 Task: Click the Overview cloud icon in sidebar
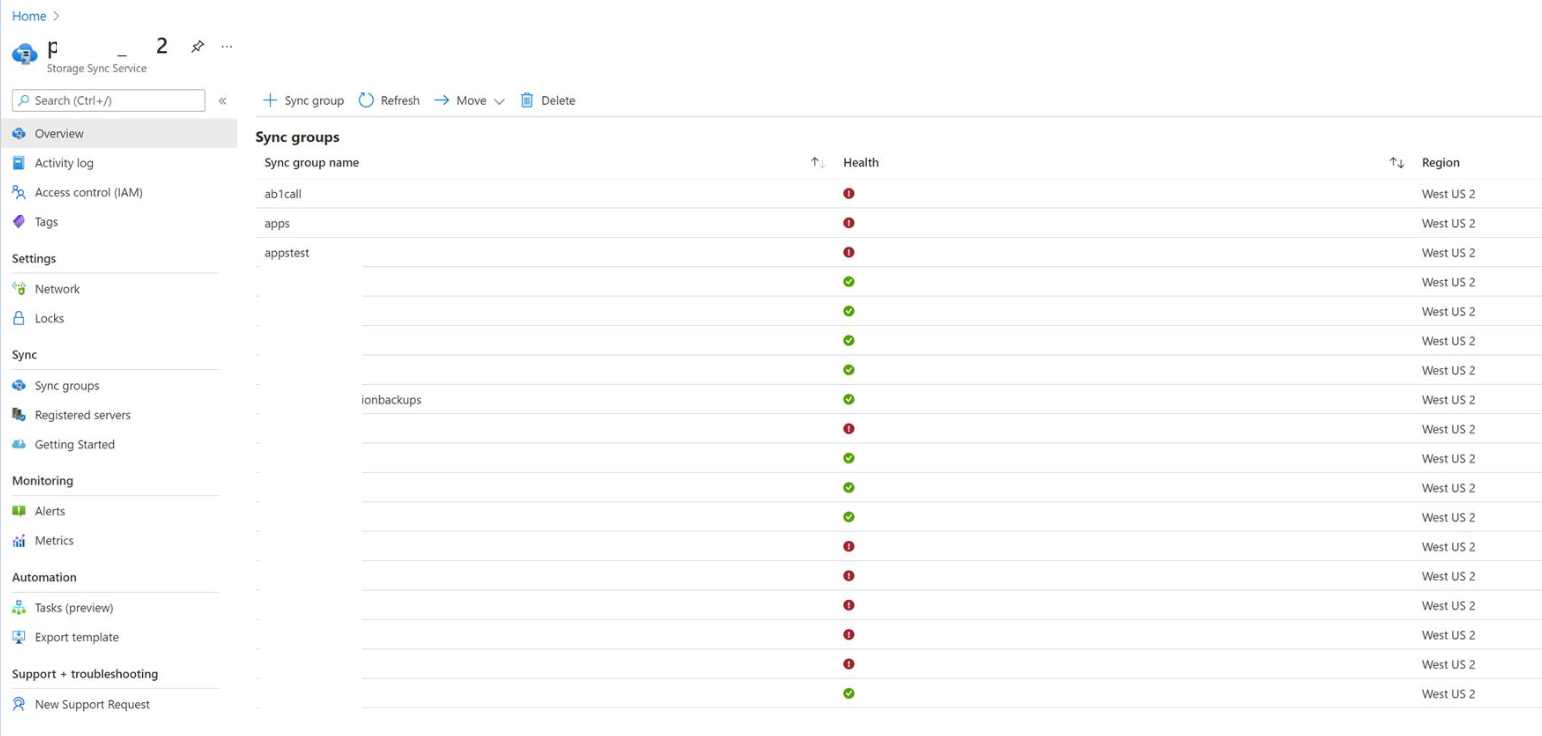pos(19,133)
